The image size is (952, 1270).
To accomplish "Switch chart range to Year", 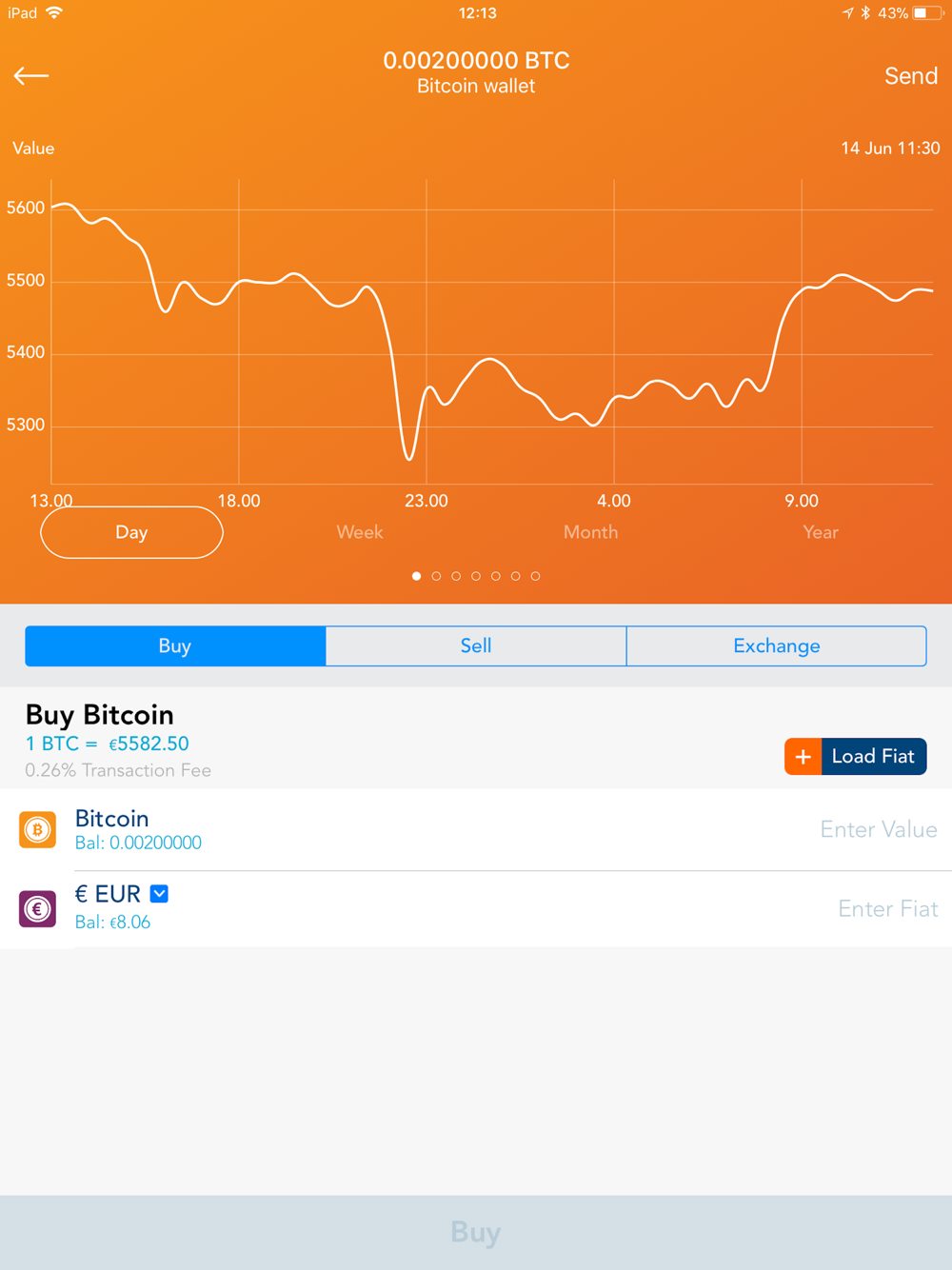I will (821, 532).
